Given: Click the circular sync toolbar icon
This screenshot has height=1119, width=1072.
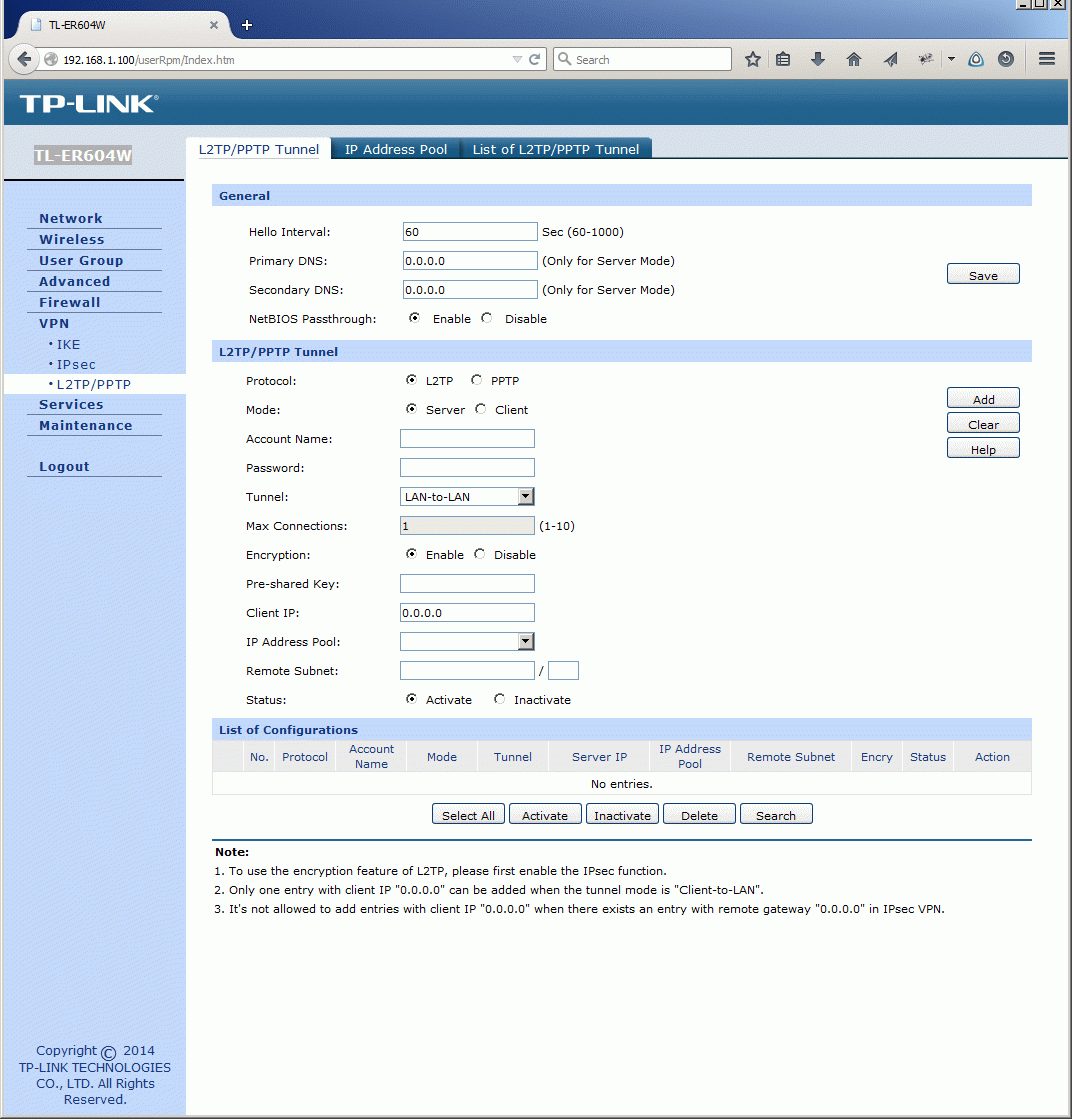Looking at the screenshot, I should [x=1006, y=59].
